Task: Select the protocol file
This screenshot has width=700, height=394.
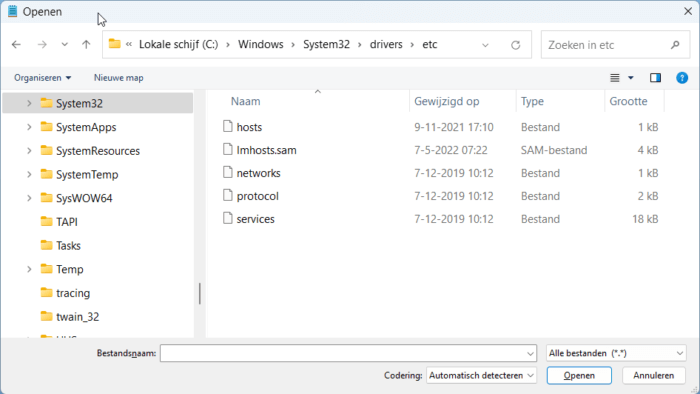Action: tap(258, 196)
